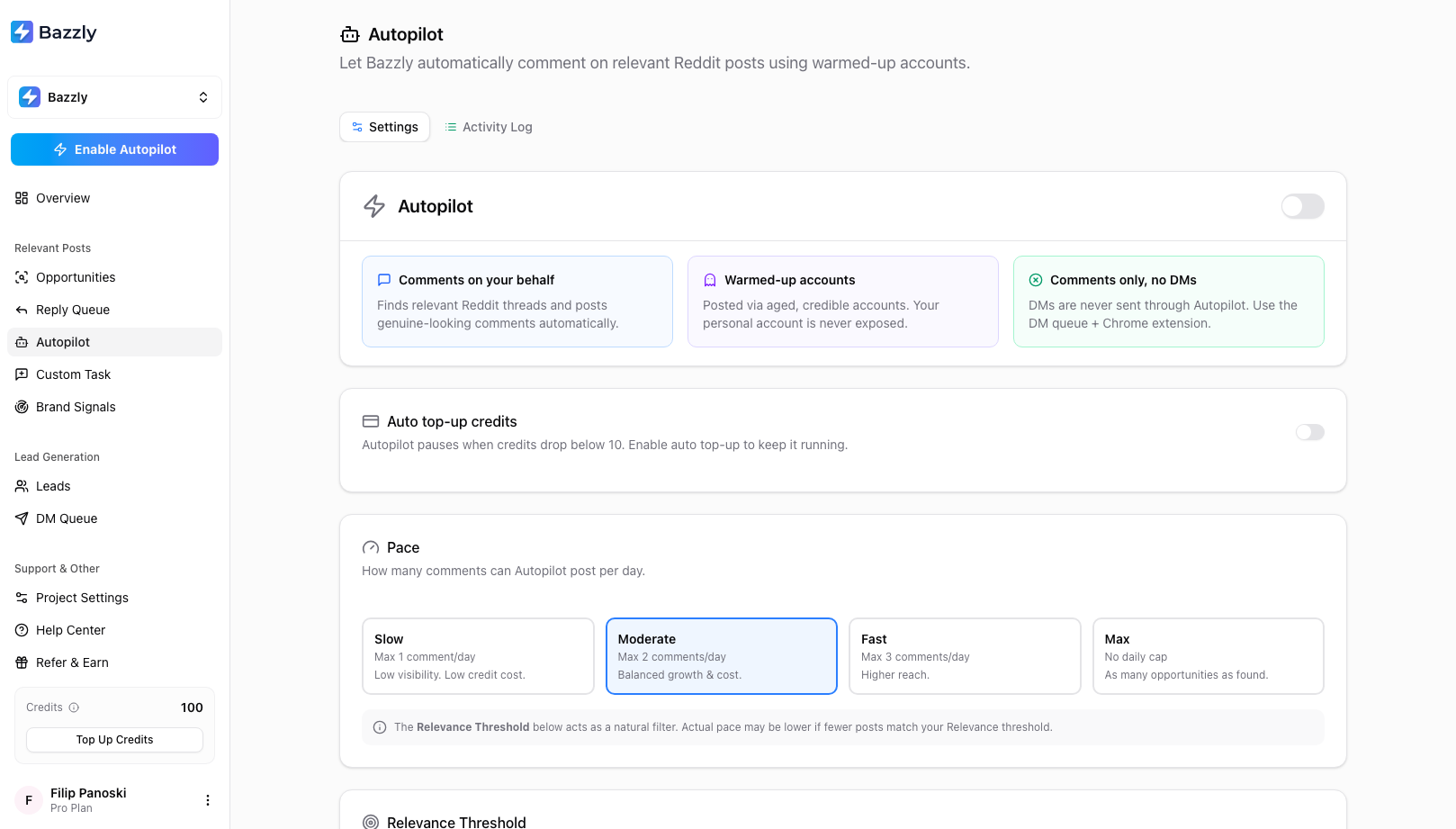The image size is (1456, 829).
Task: Open the user account options menu
Action: (208, 800)
